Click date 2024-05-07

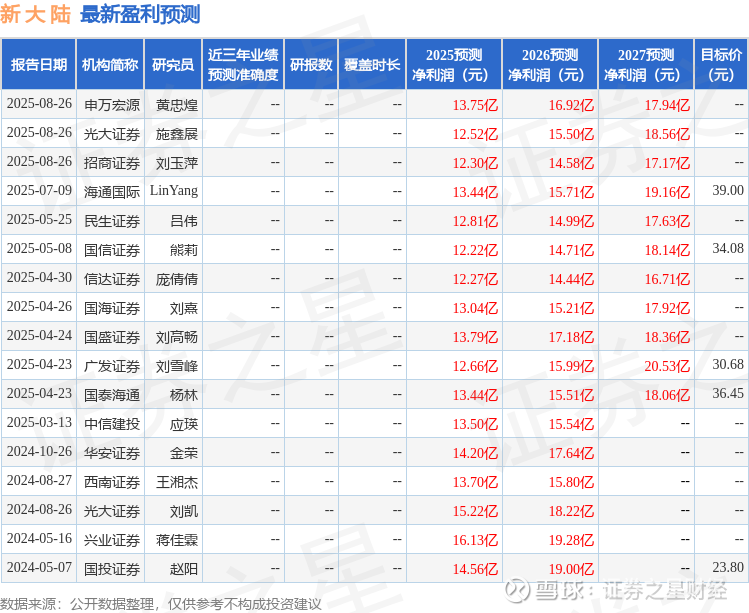coord(39,568)
